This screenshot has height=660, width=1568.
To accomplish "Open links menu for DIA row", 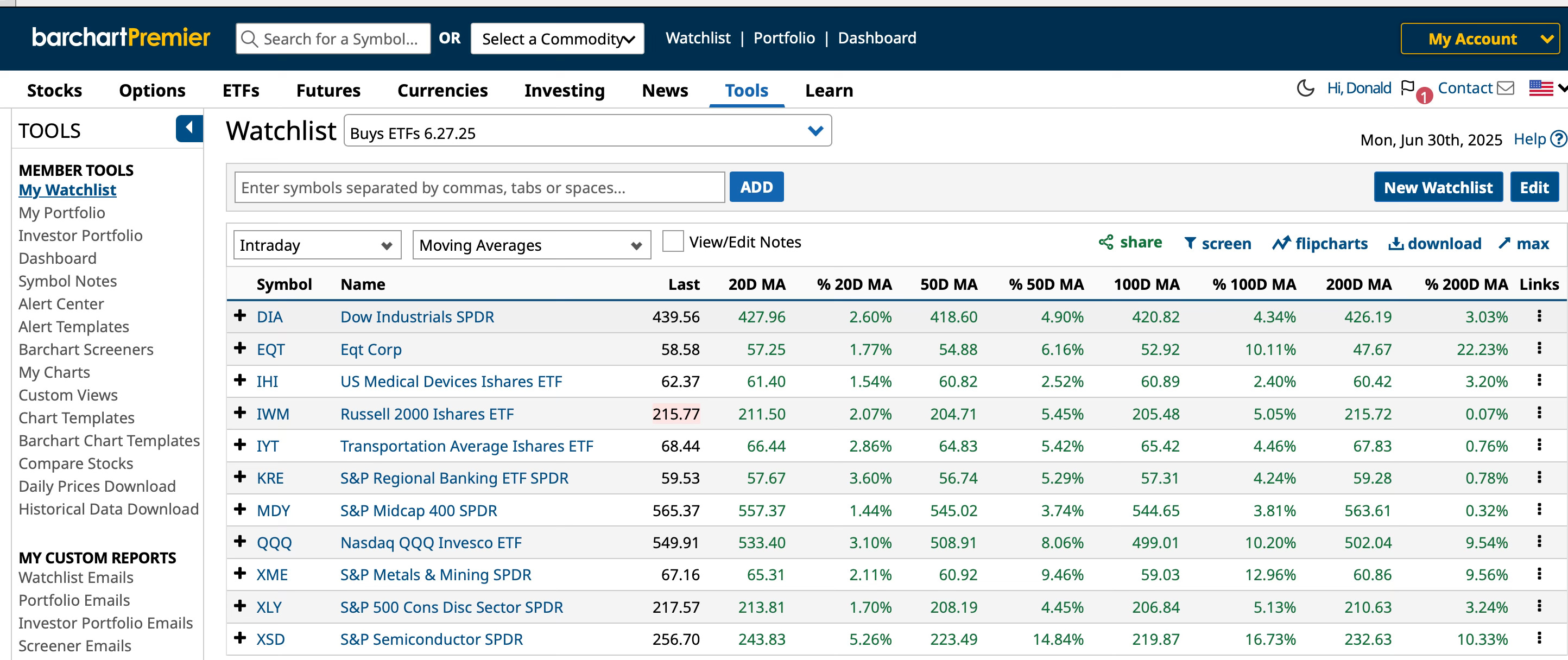I will pyautogui.click(x=1539, y=316).
